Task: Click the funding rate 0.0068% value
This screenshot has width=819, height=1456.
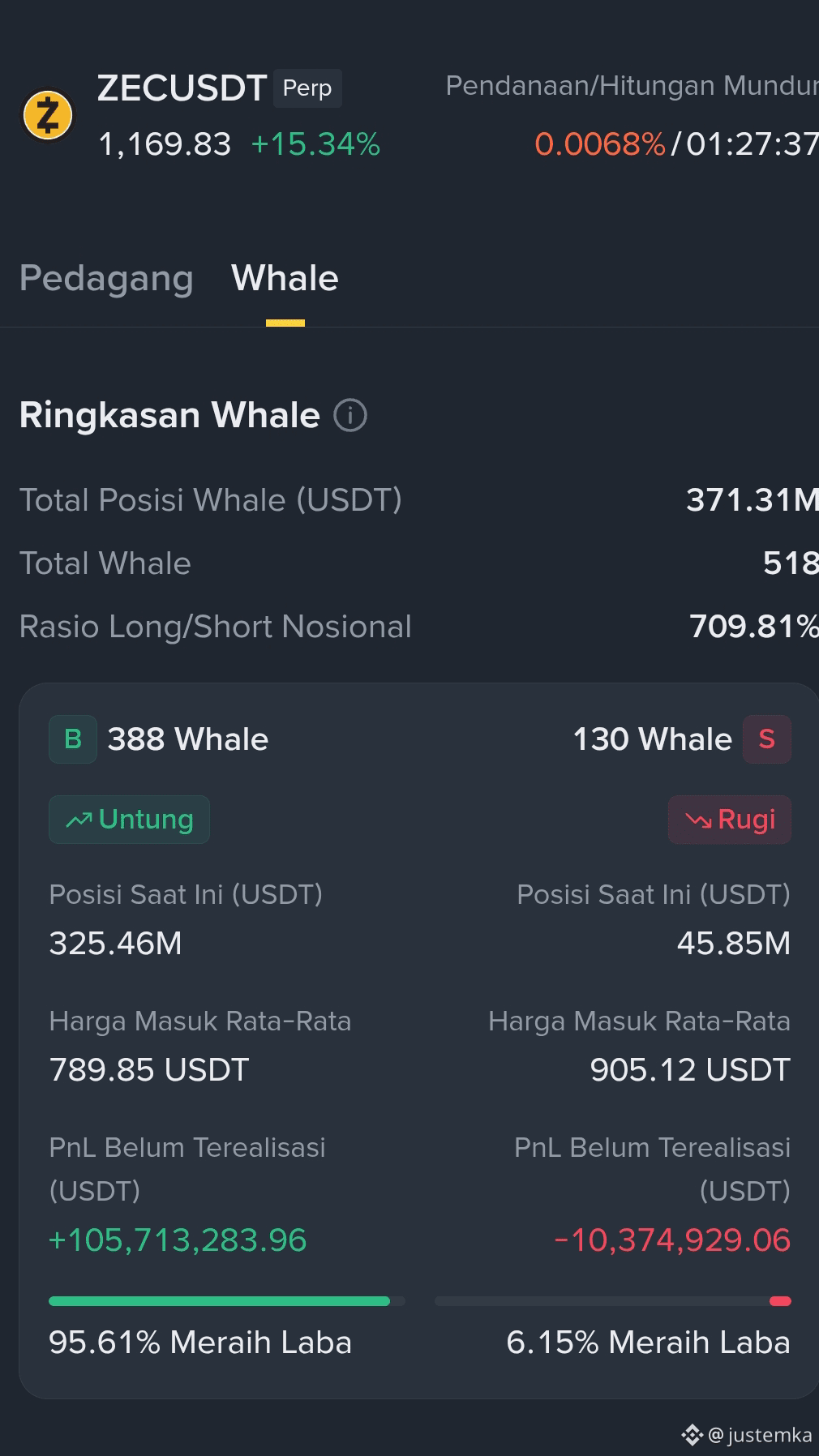Action: [x=600, y=144]
